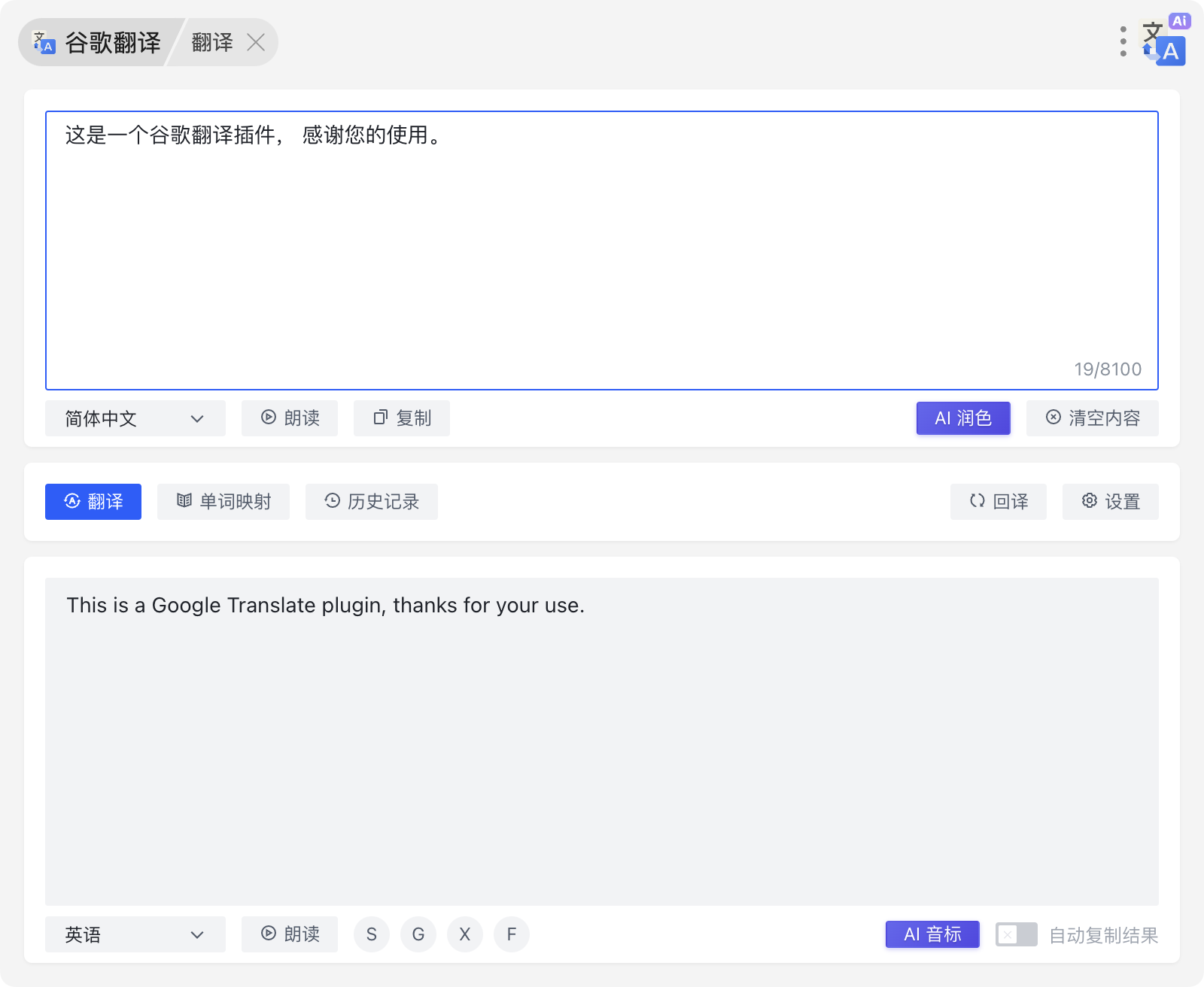Click the round S format button
Image resolution: width=1204 pixels, height=987 pixels.
[372, 934]
